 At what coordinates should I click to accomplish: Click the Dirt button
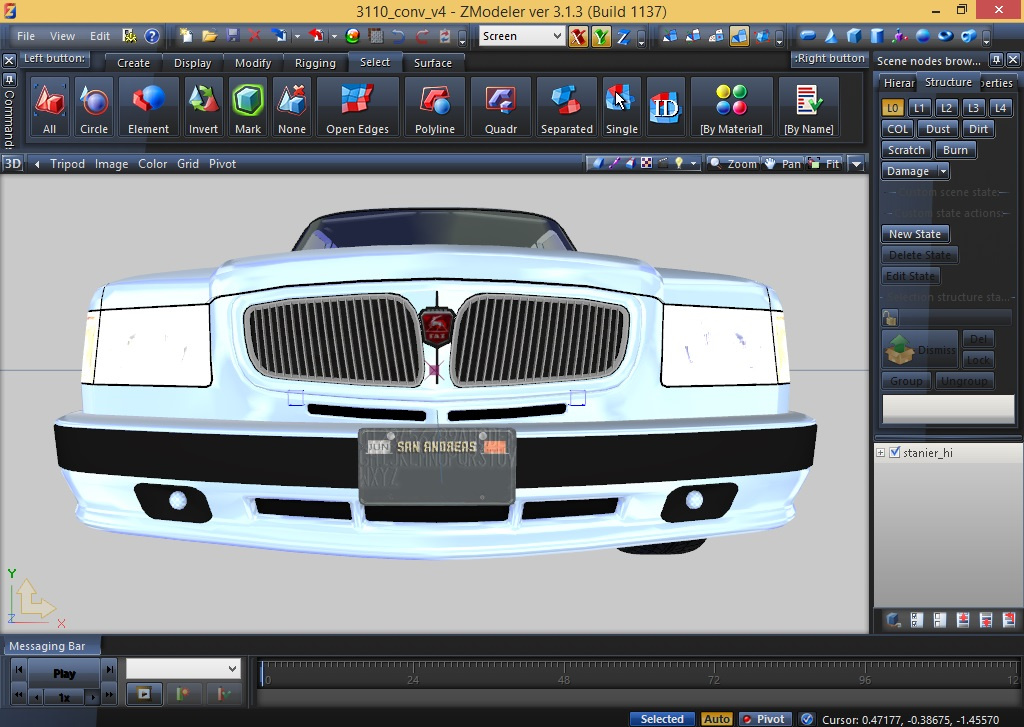pos(978,129)
